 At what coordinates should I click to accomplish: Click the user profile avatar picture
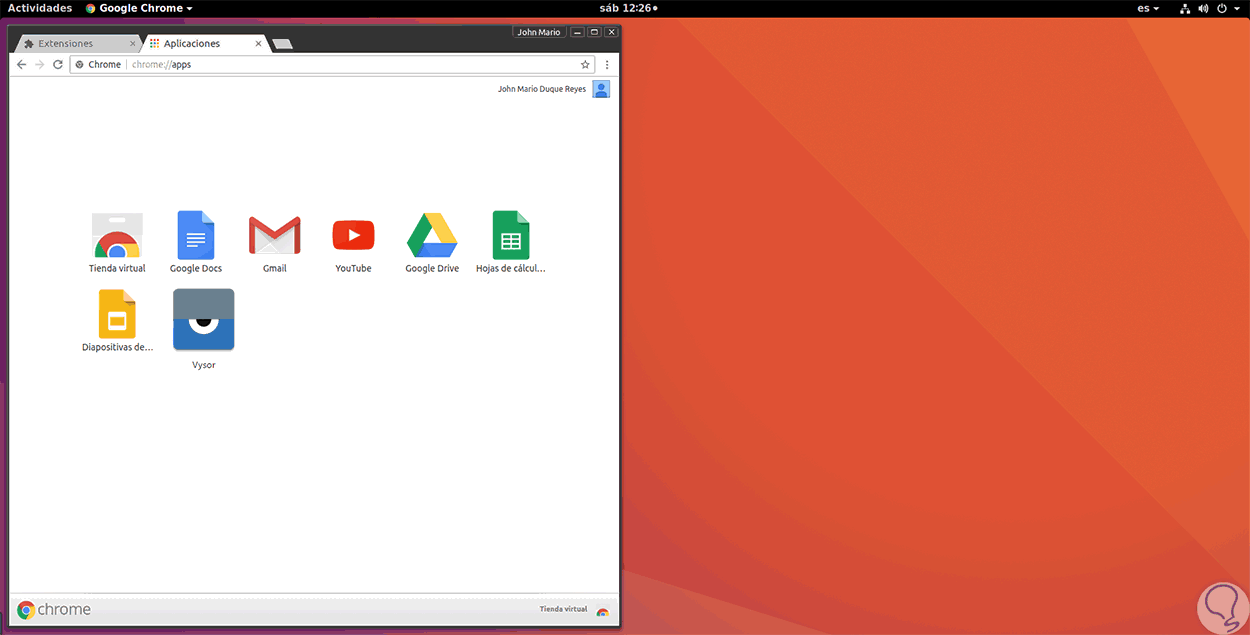coord(601,89)
